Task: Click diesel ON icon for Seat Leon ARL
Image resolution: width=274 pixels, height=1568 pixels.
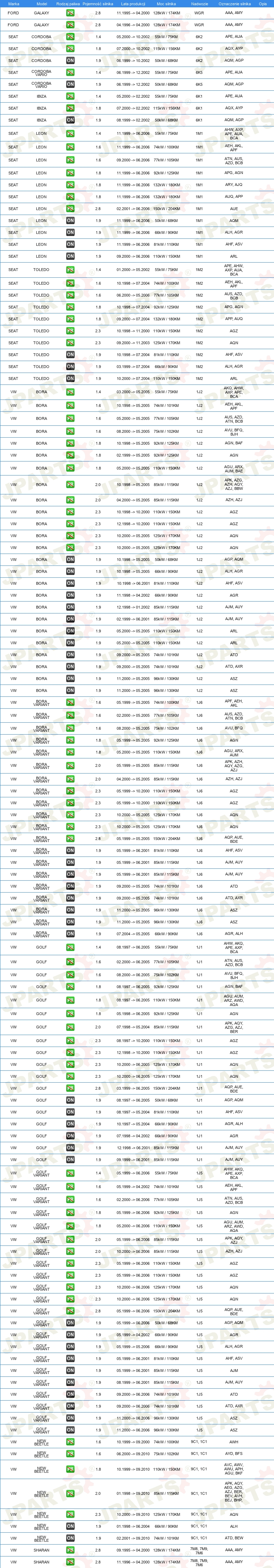Action: tap(71, 256)
